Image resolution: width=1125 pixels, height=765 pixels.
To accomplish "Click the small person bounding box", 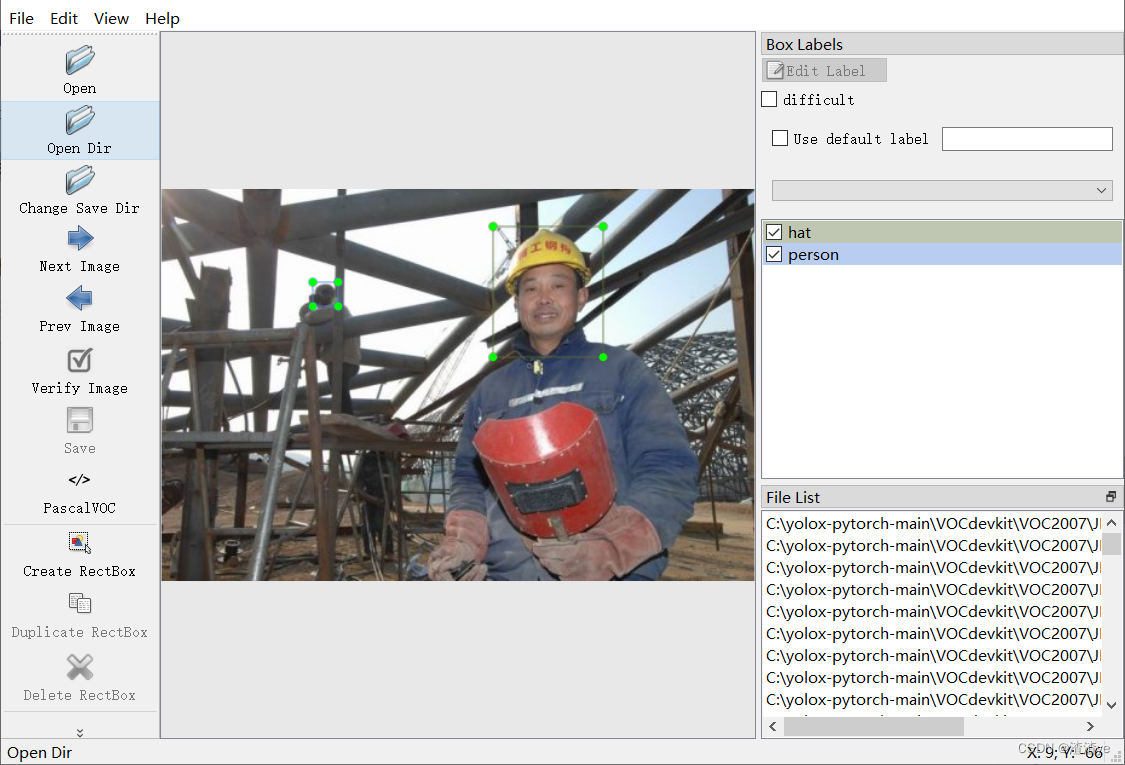I will click(x=326, y=294).
